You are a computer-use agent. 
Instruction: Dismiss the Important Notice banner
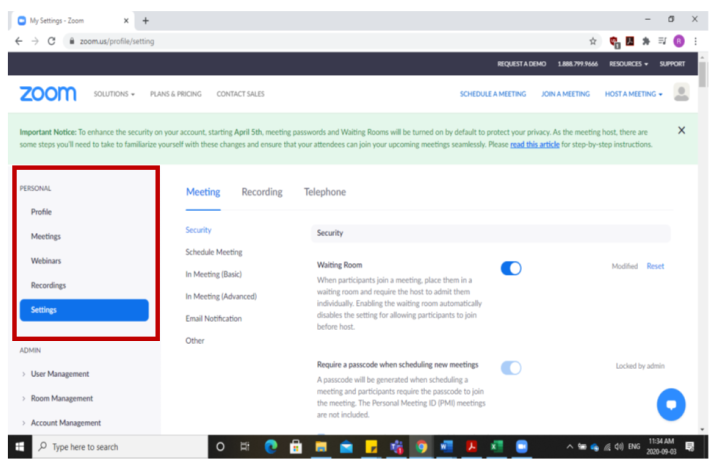682,131
